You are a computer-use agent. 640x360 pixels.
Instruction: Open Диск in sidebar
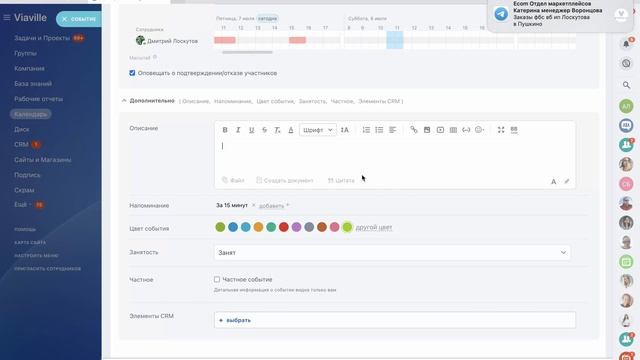coord(22,129)
